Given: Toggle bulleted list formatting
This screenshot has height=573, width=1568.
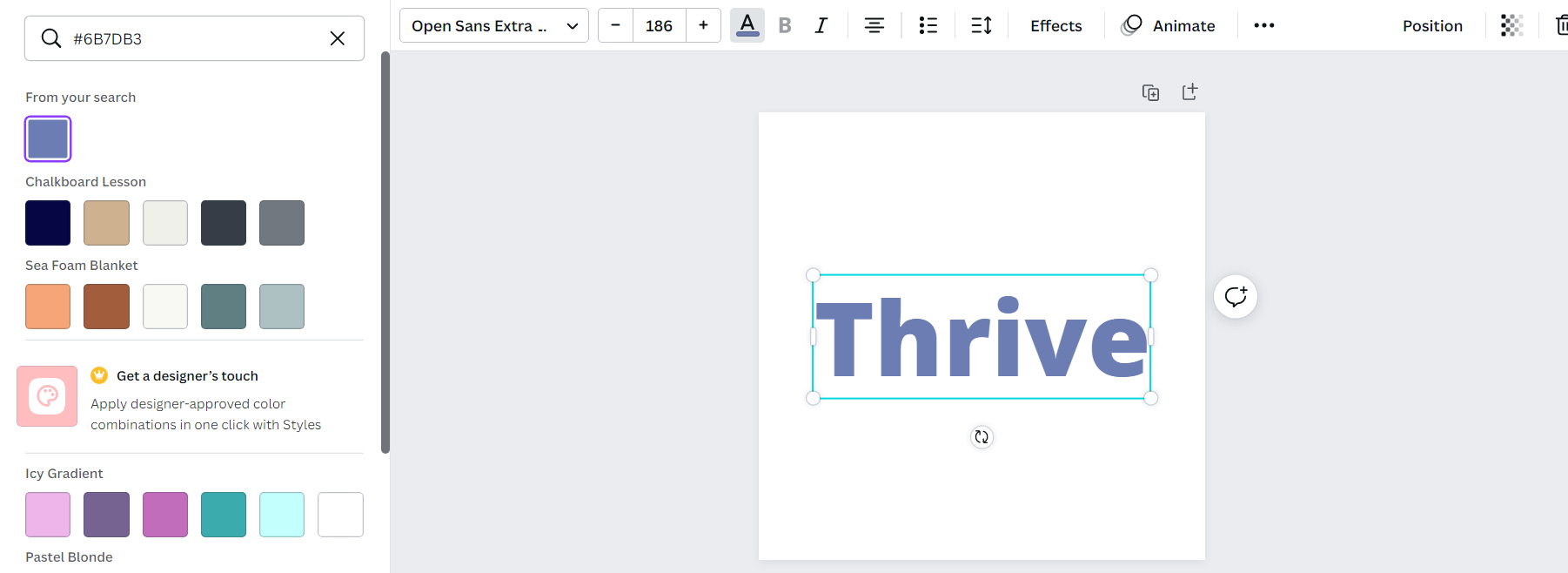Looking at the screenshot, I should click(x=928, y=25).
